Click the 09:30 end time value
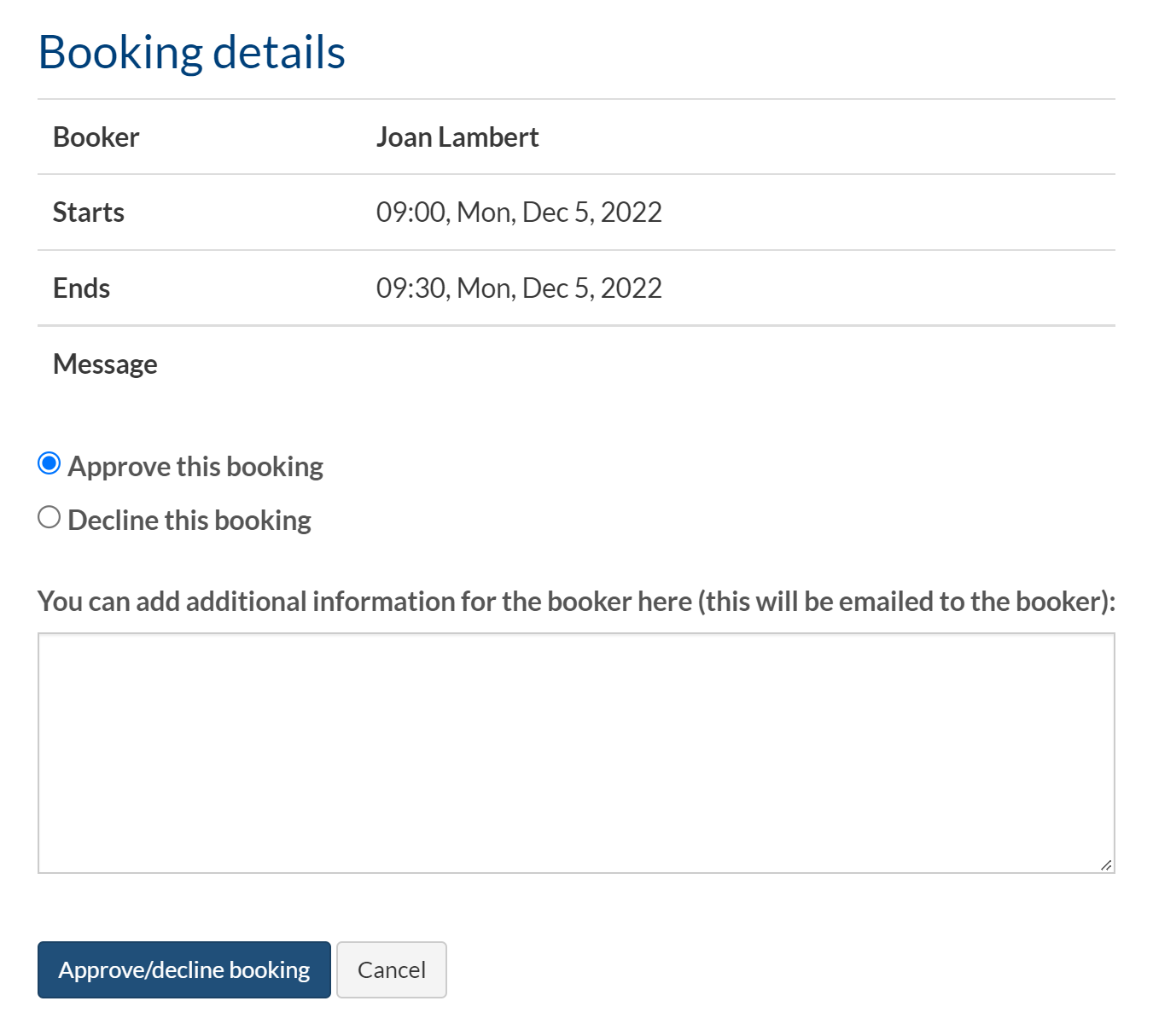Image resolution: width=1153 pixels, height=1036 pixels. [519, 288]
